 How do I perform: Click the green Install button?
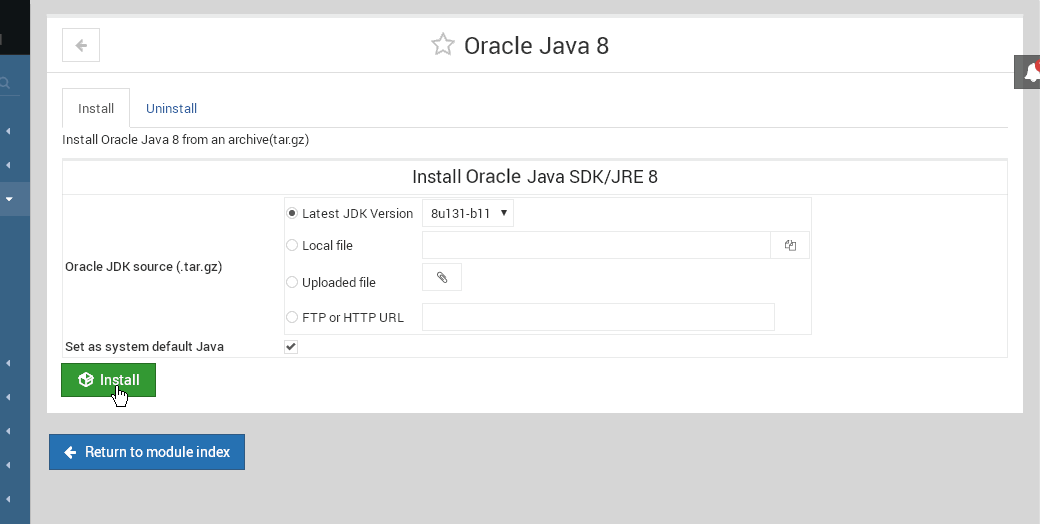(x=108, y=380)
